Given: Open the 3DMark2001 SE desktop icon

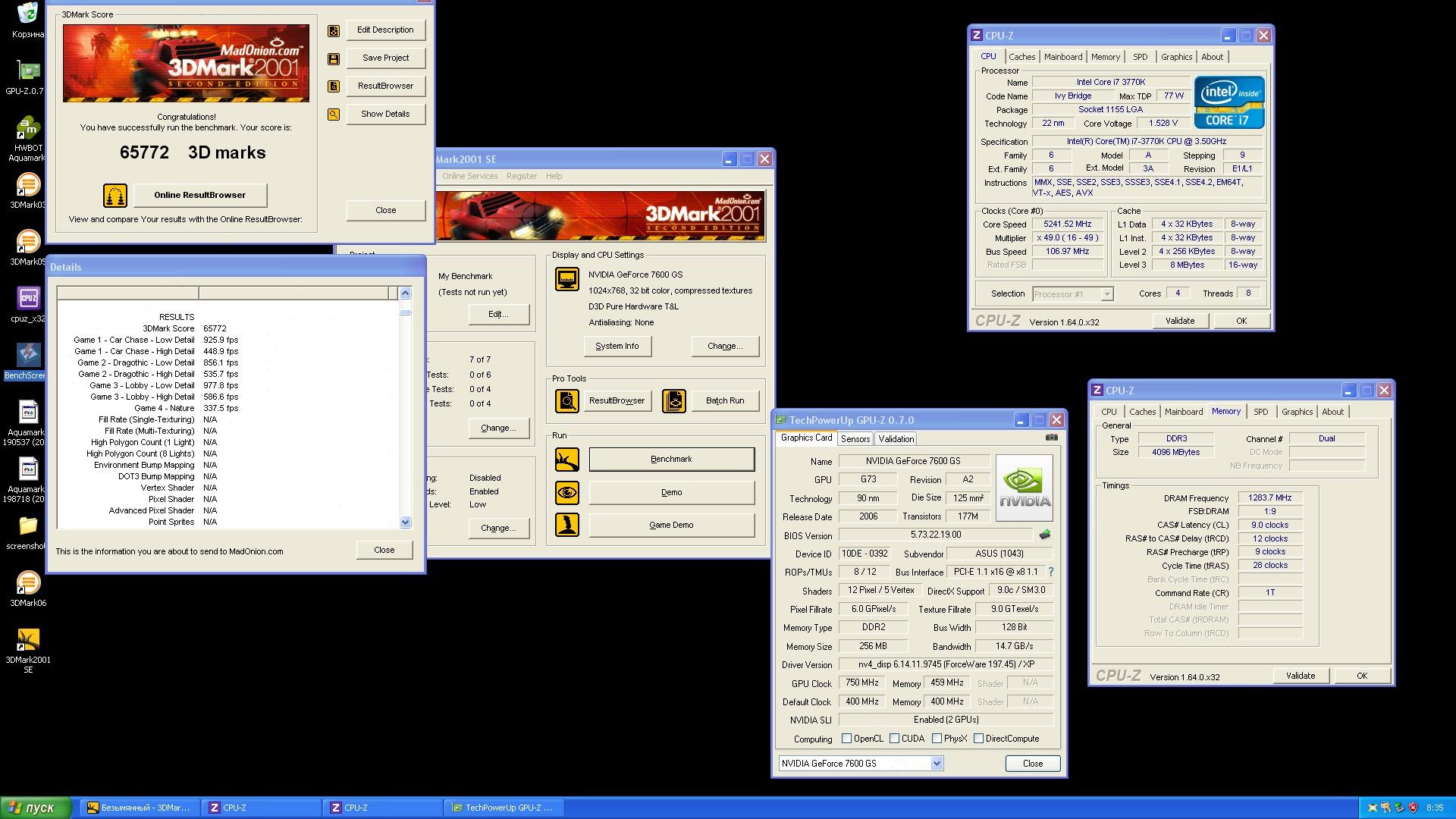Looking at the screenshot, I should click(x=28, y=651).
